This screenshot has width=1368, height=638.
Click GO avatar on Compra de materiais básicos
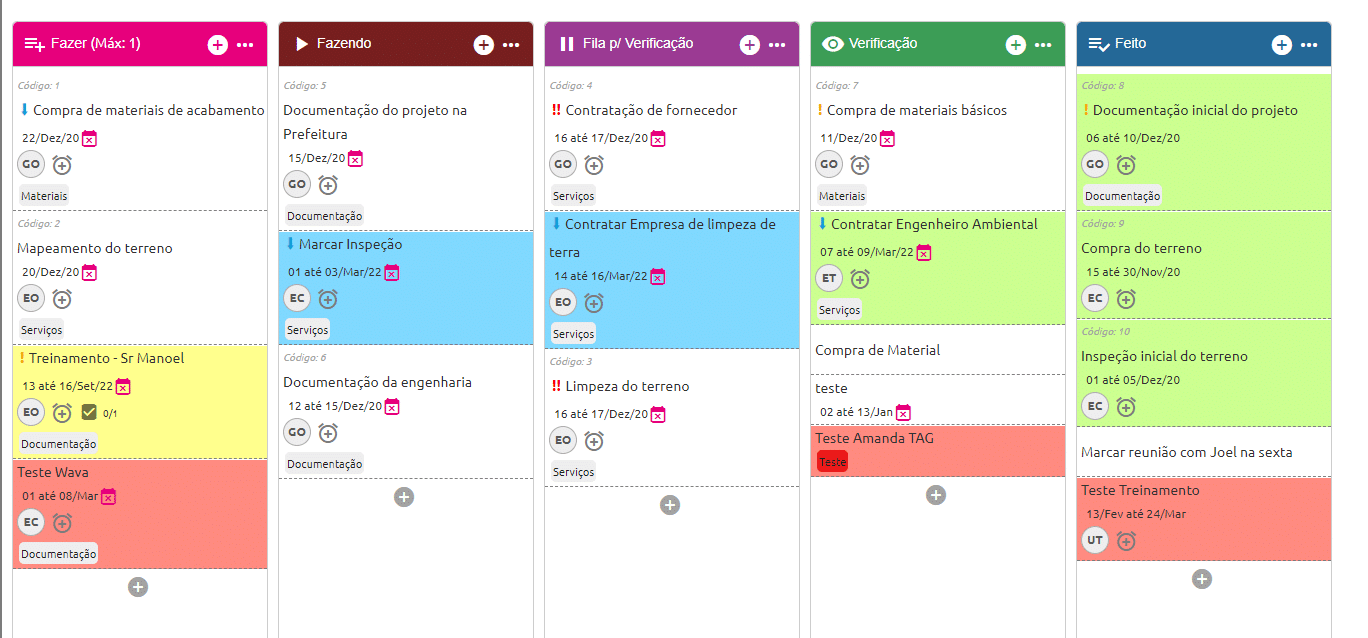click(x=829, y=164)
